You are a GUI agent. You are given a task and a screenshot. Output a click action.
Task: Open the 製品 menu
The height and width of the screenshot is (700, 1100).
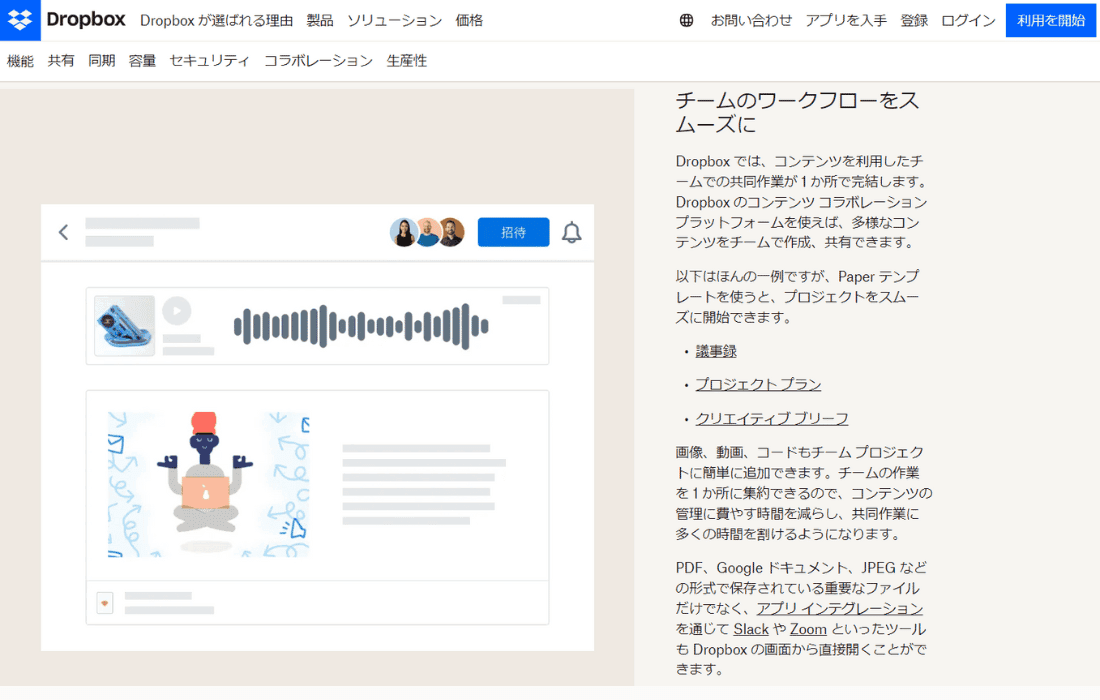coord(320,20)
